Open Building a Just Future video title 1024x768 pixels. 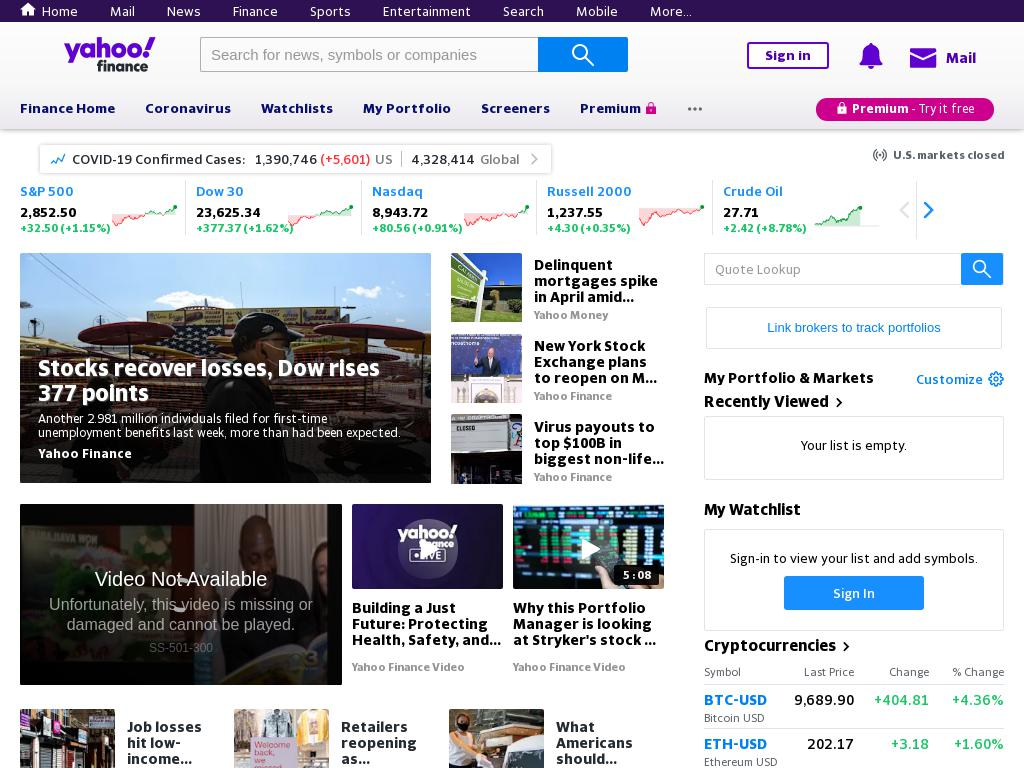click(x=426, y=624)
